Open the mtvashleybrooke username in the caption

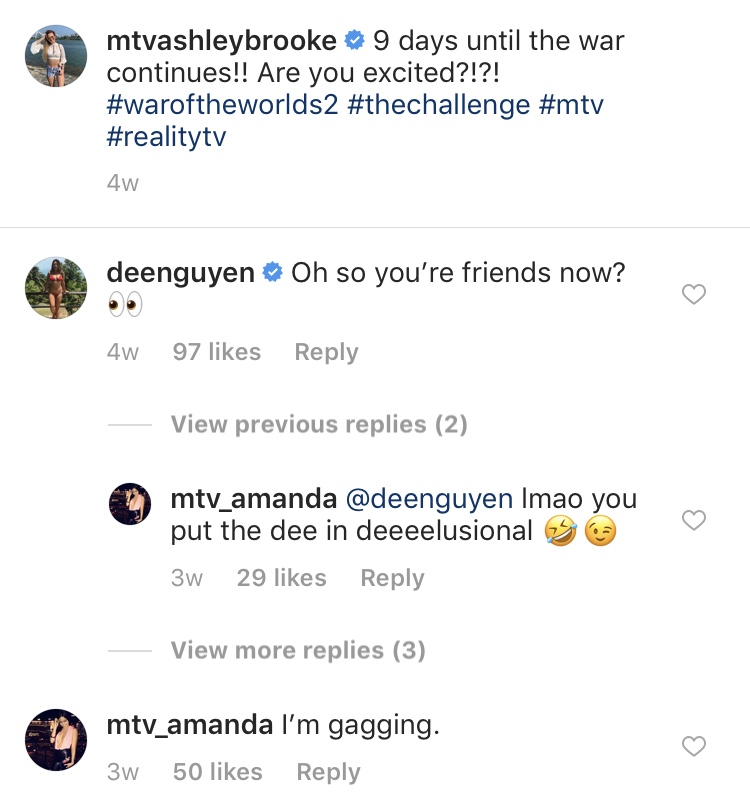click(x=221, y=41)
